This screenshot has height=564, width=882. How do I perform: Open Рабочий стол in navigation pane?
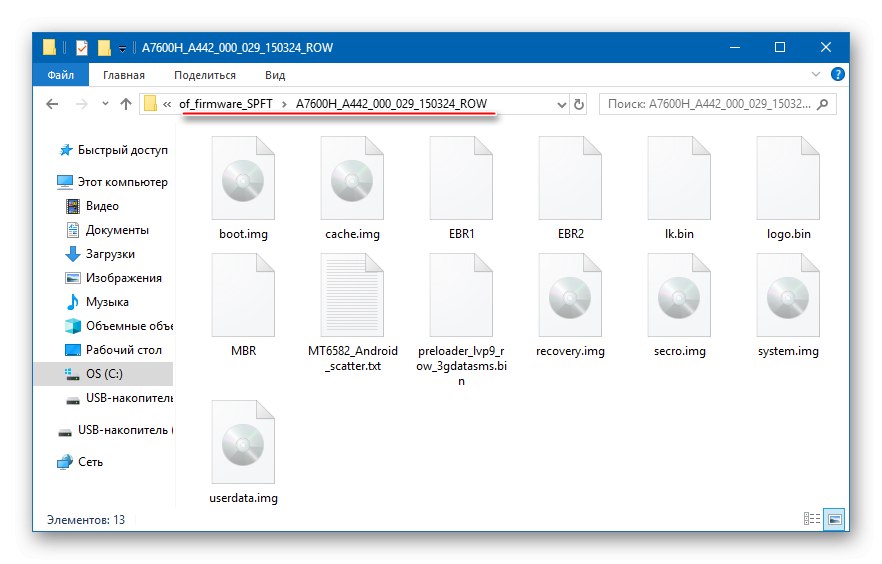pos(114,350)
